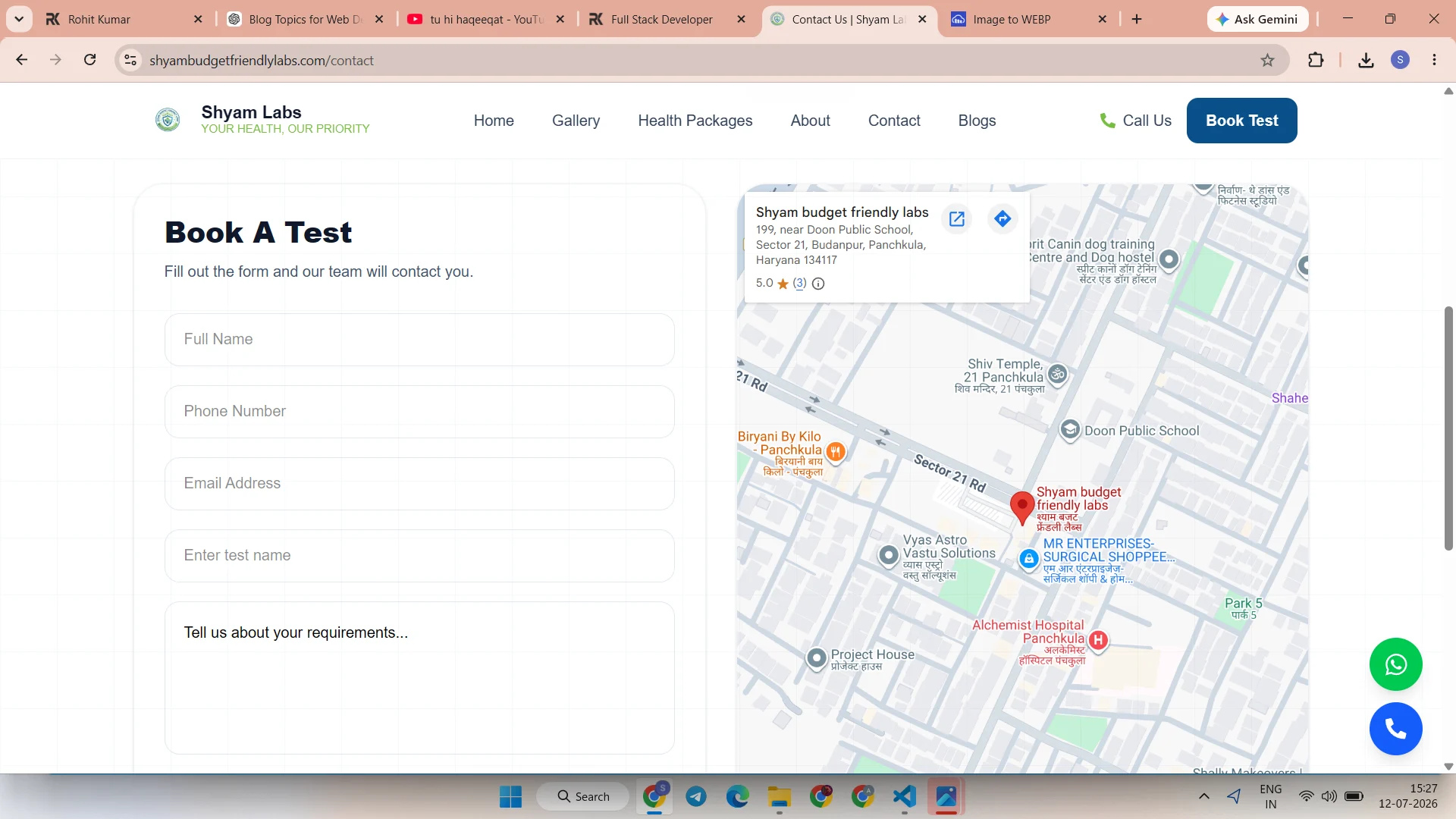Select the Shyam budget friendly labs red pin
Image resolution: width=1456 pixels, height=819 pixels.
[x=1022, y=507]
